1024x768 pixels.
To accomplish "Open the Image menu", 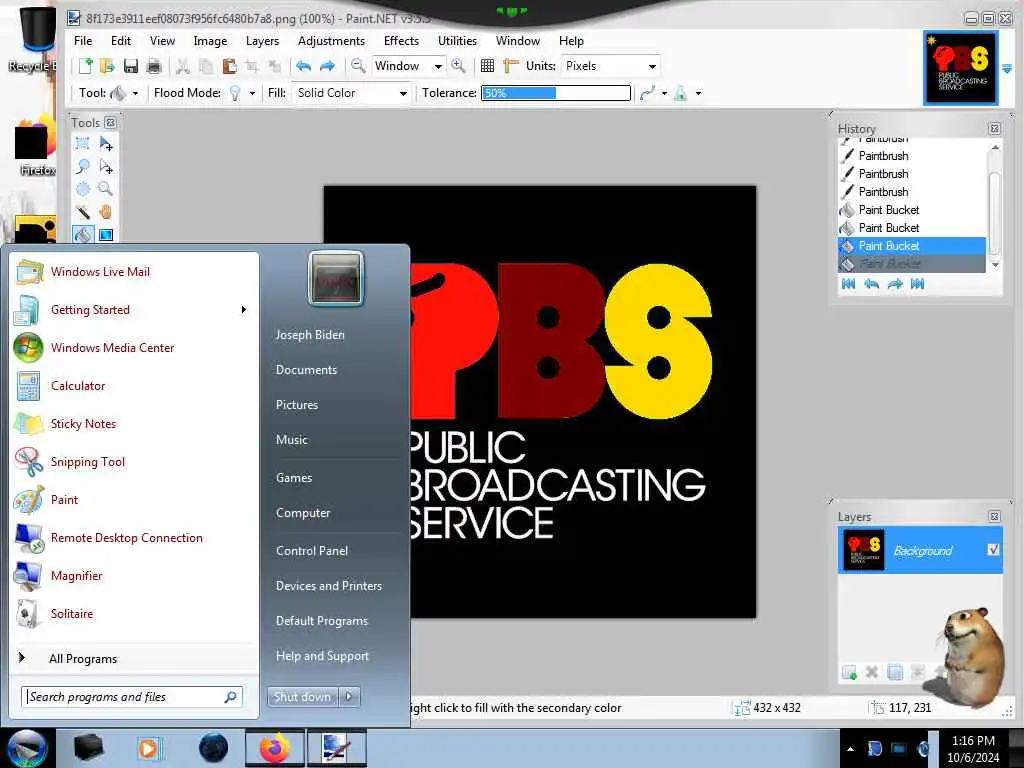I will click(x=210, y=40).
